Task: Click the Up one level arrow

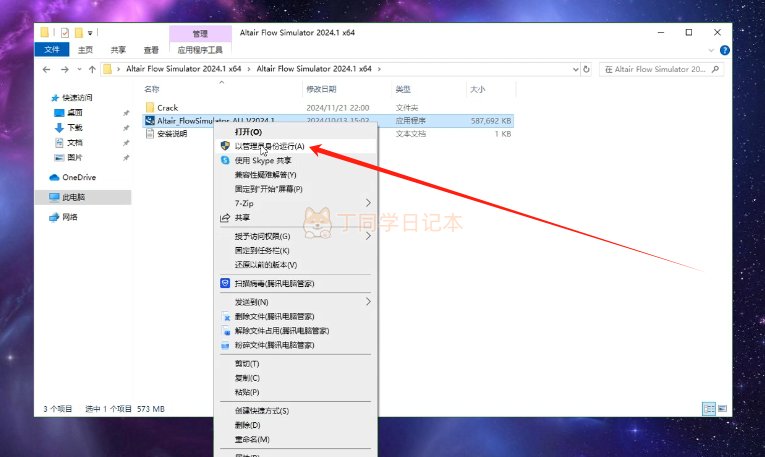Action: pos(92,69)
